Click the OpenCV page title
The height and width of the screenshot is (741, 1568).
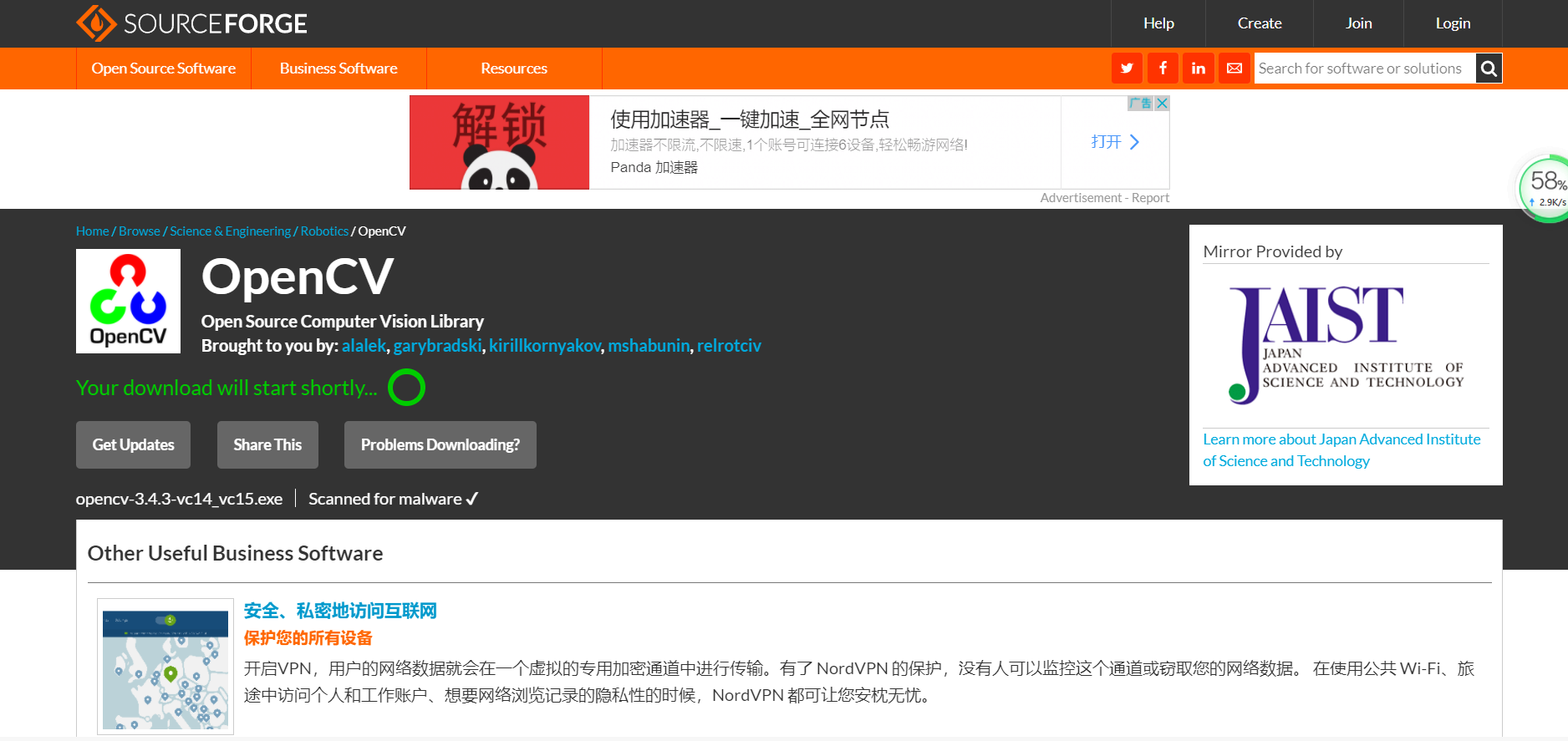(x=297, y=277)
